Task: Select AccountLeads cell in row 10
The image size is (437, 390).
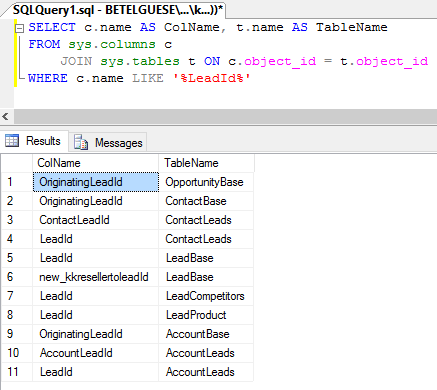Action: 206,353
